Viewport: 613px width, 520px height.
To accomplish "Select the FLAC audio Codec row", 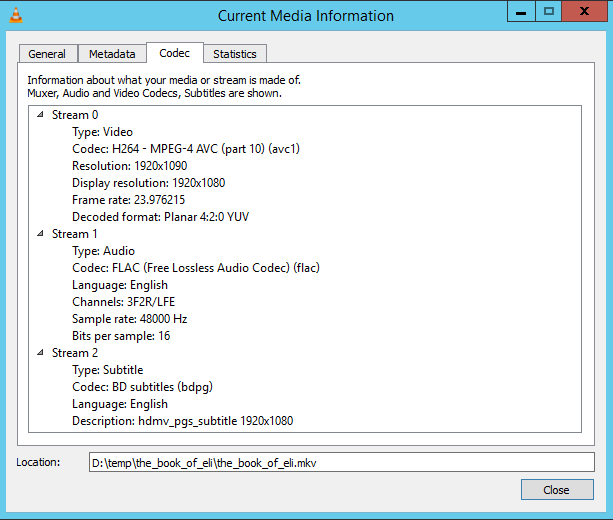I will pyautogui.click(x=196, y=268).
